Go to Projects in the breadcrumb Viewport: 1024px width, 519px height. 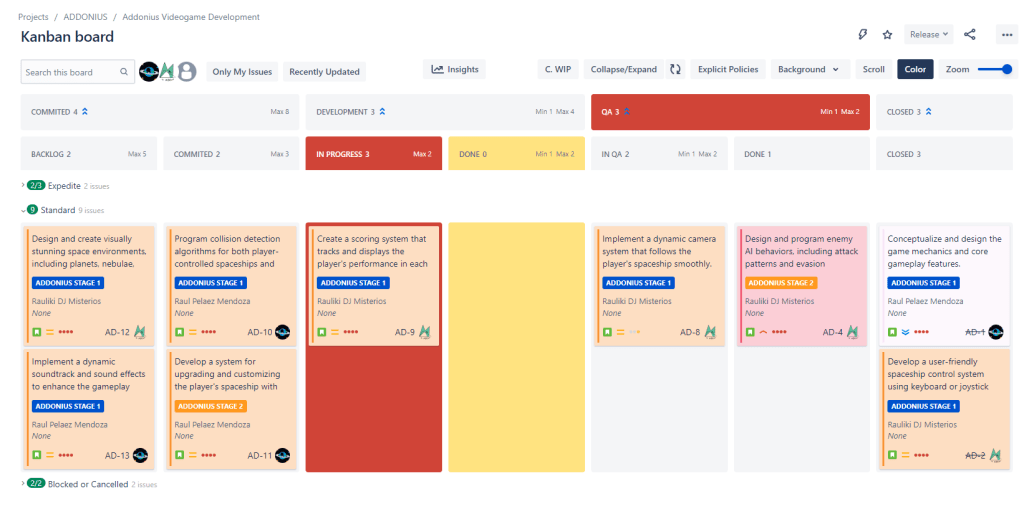[34, 17]
